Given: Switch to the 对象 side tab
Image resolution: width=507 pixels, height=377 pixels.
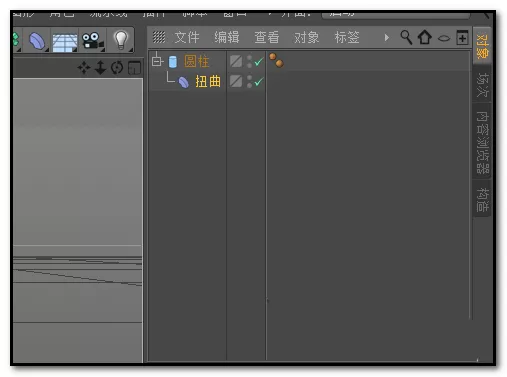Looking at the screenshot, I should point(482,46).
